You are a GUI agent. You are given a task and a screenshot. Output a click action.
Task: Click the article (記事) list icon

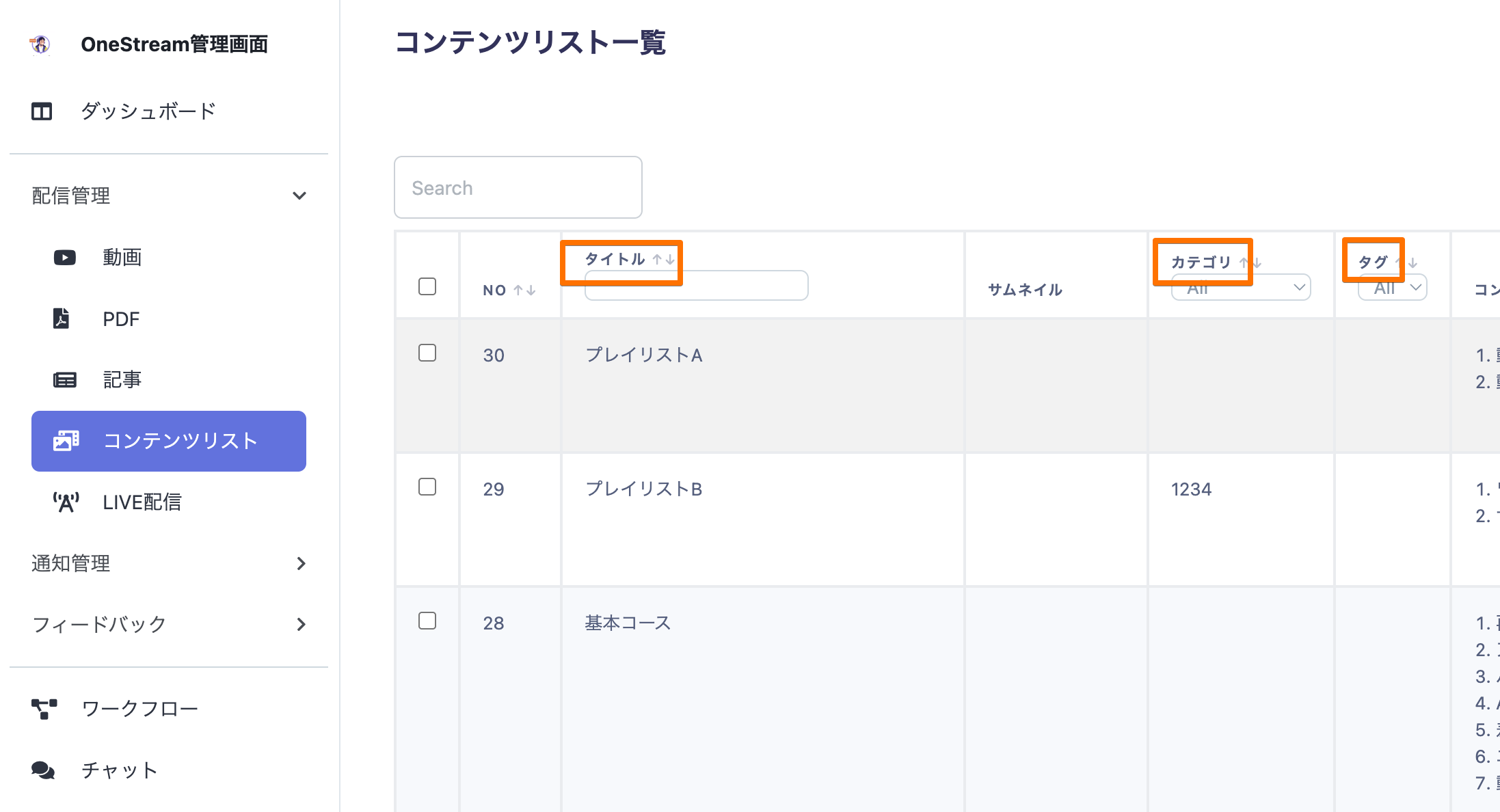pos(65,380)
